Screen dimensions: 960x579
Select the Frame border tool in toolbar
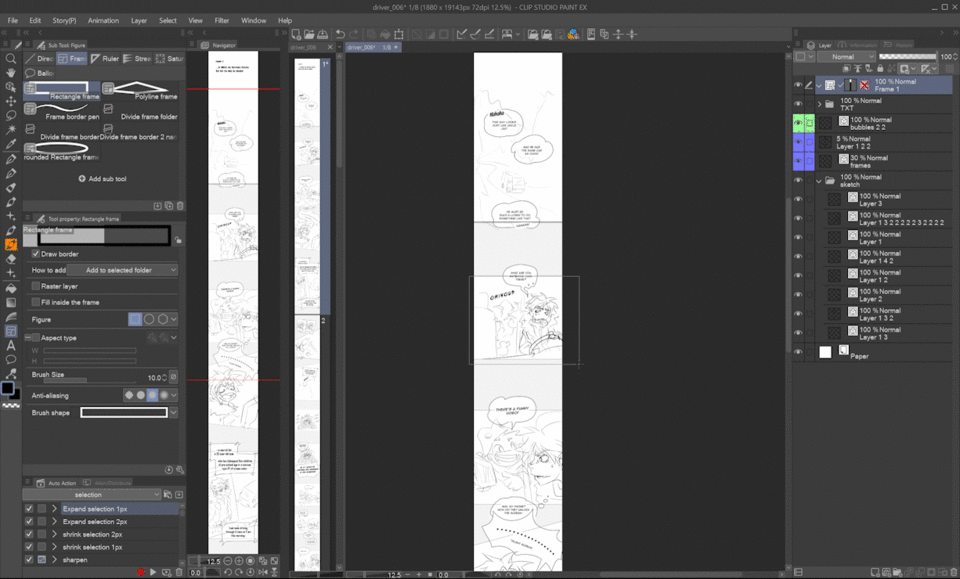tap(10, 331)
